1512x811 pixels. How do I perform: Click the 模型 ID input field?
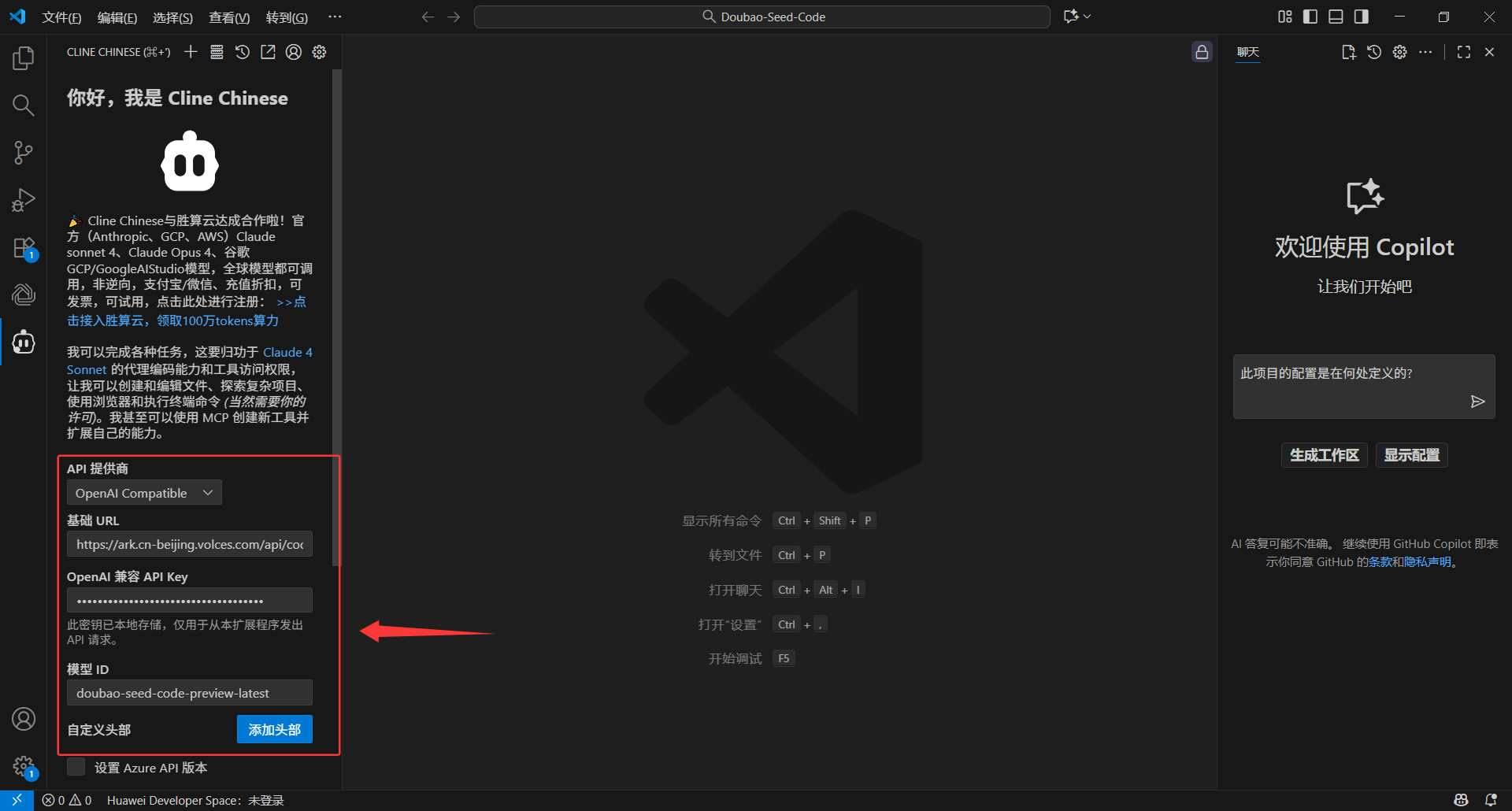[190, 693]
